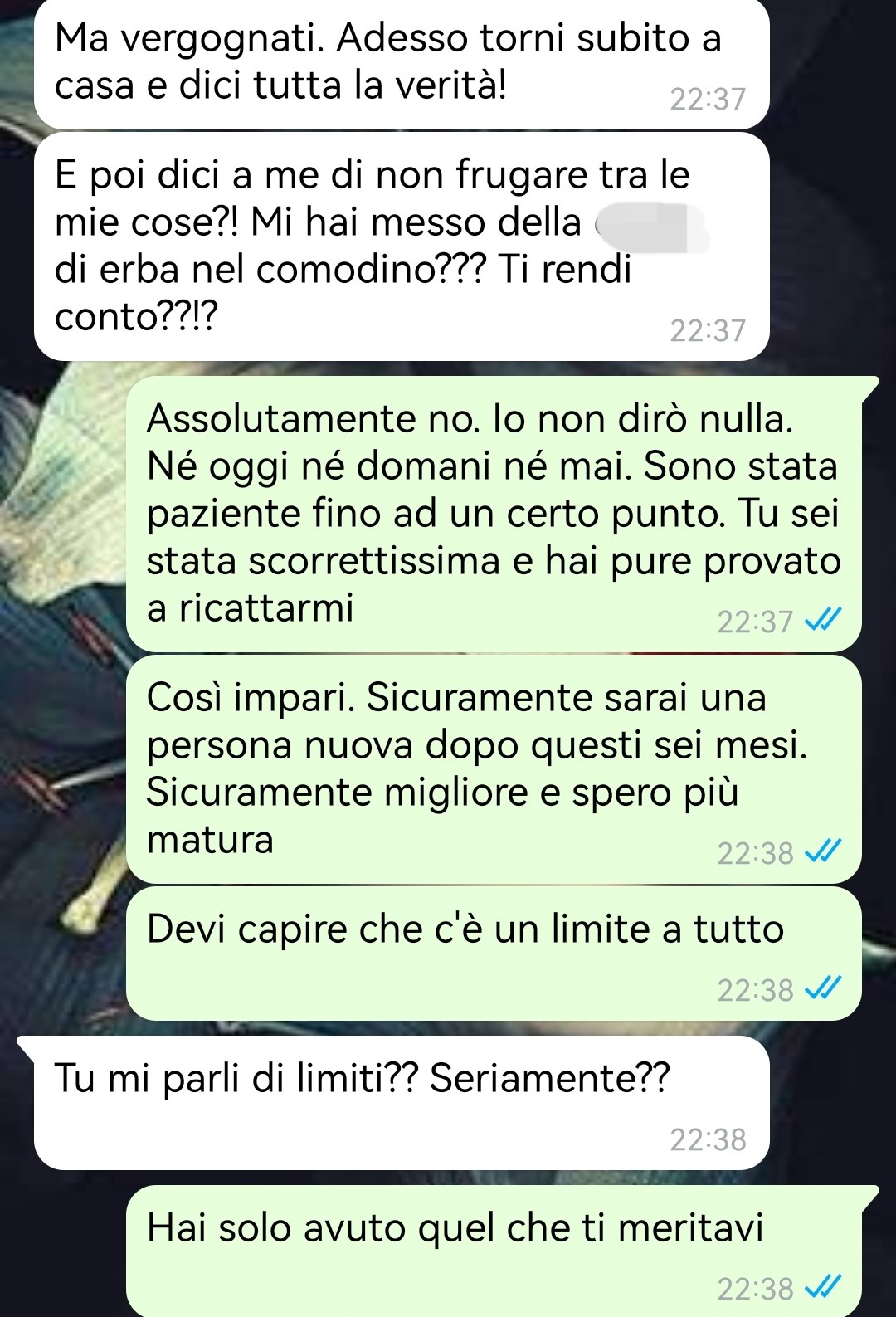
Task: Tap the 22:37 timestamp on 'Ma vergognati' message
Action: (x=708, y=100)
